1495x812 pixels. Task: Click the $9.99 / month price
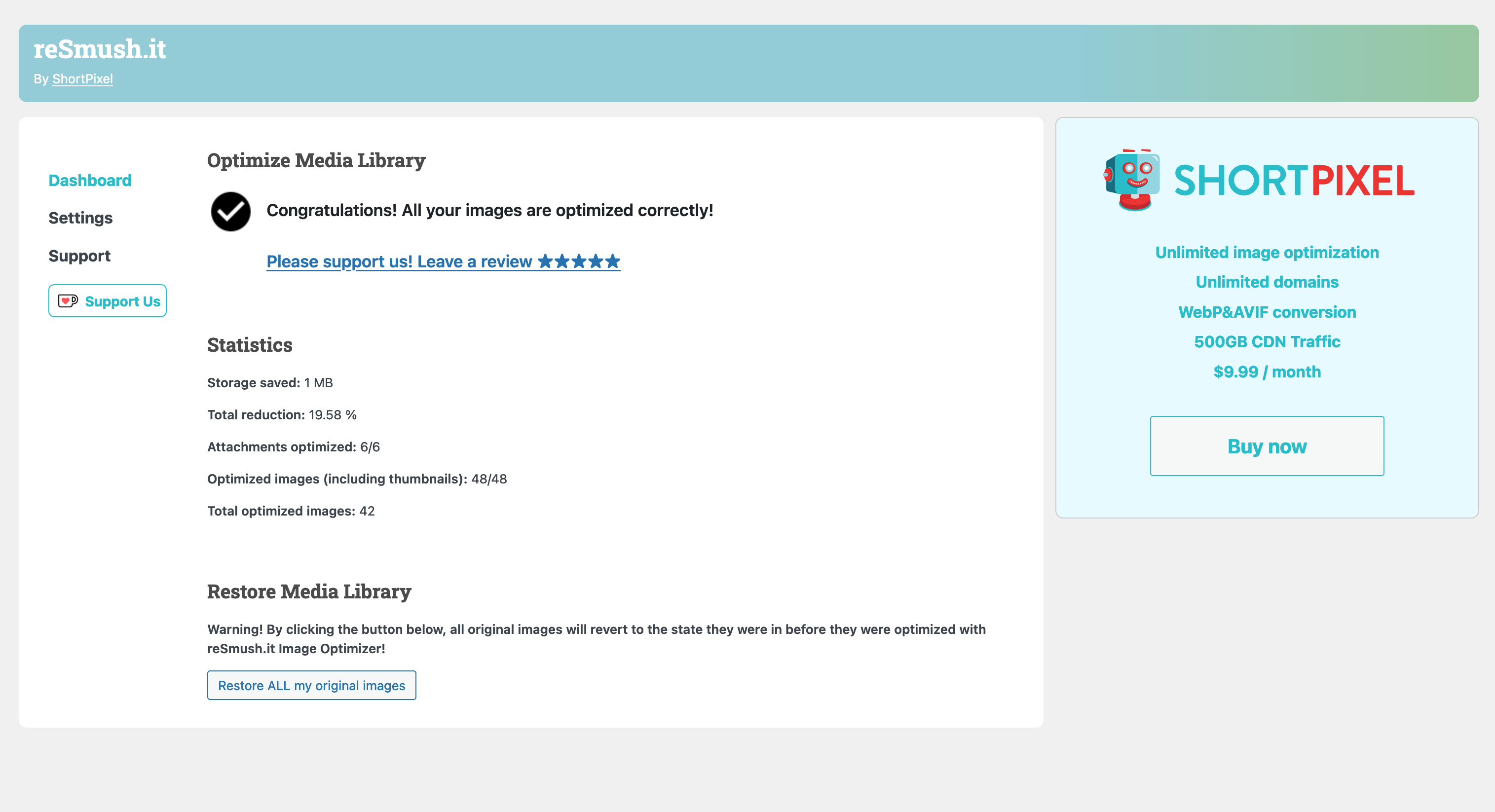pyautogui.click(x=1267, y=372)
